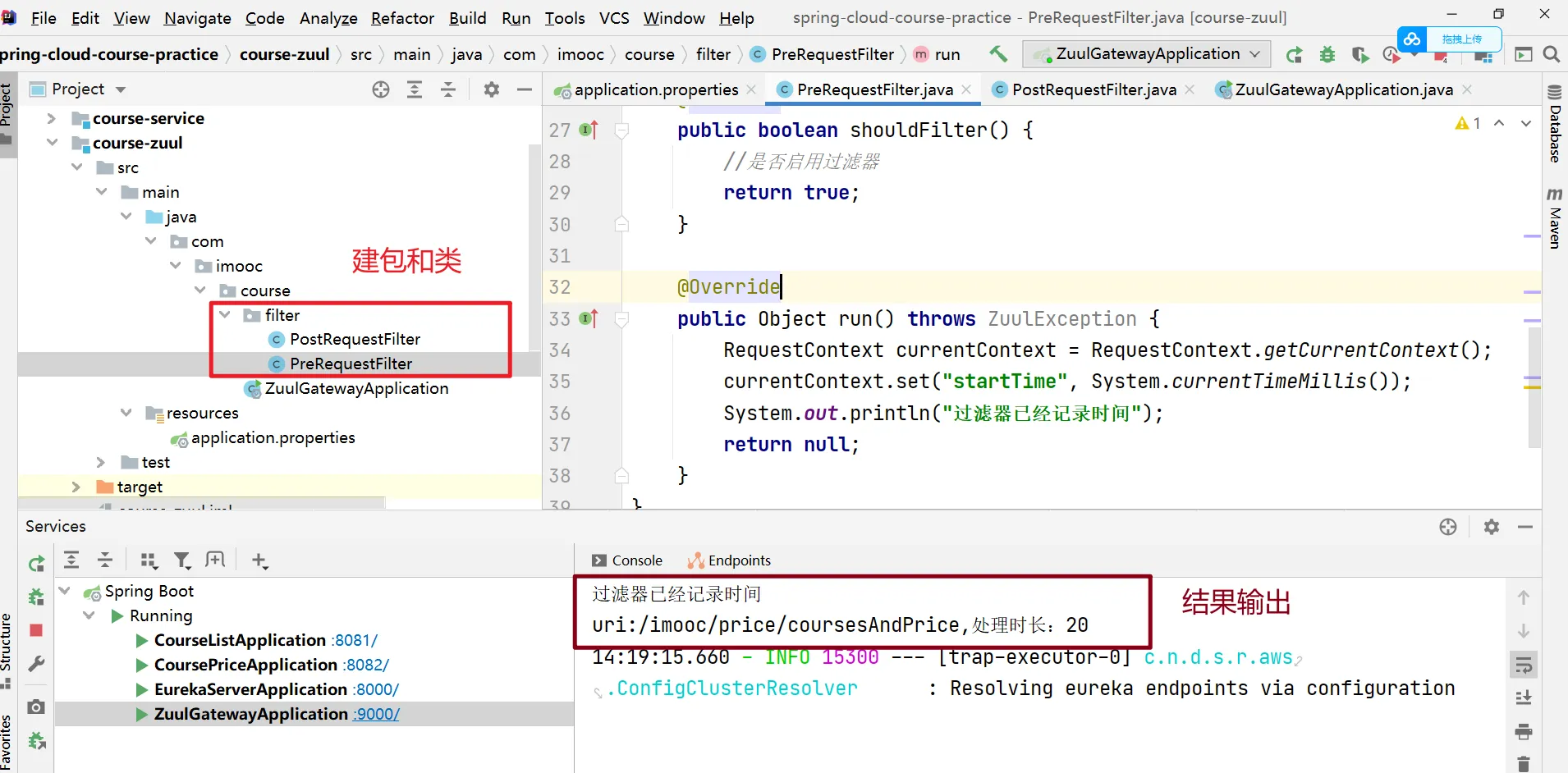
Task: Click Add Service plus icon
Action: point(259,560)
